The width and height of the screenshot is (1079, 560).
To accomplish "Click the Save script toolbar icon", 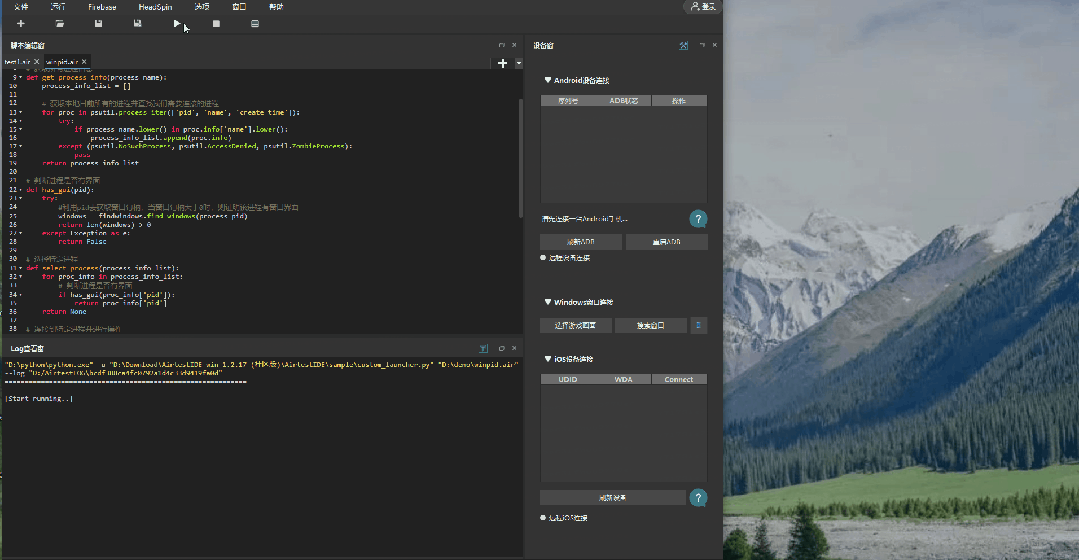I will click(98, 23).
